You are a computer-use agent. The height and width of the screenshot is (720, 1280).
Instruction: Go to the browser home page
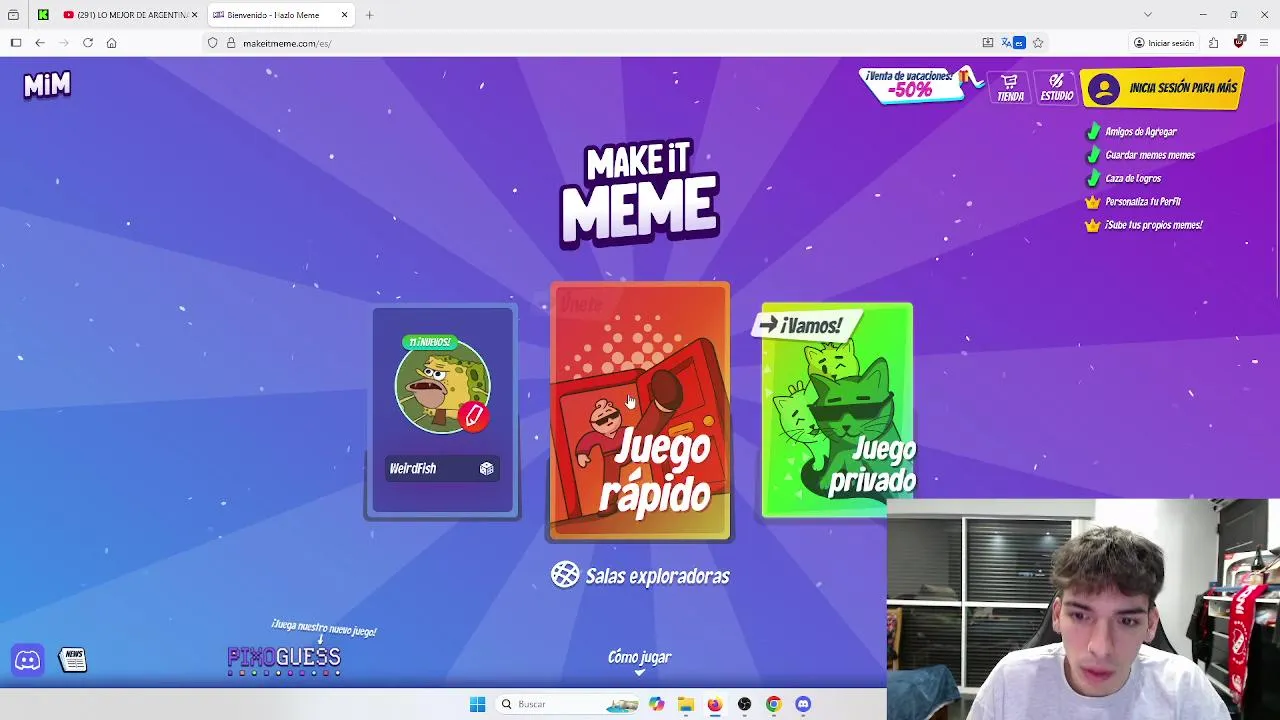pos(111,43)
